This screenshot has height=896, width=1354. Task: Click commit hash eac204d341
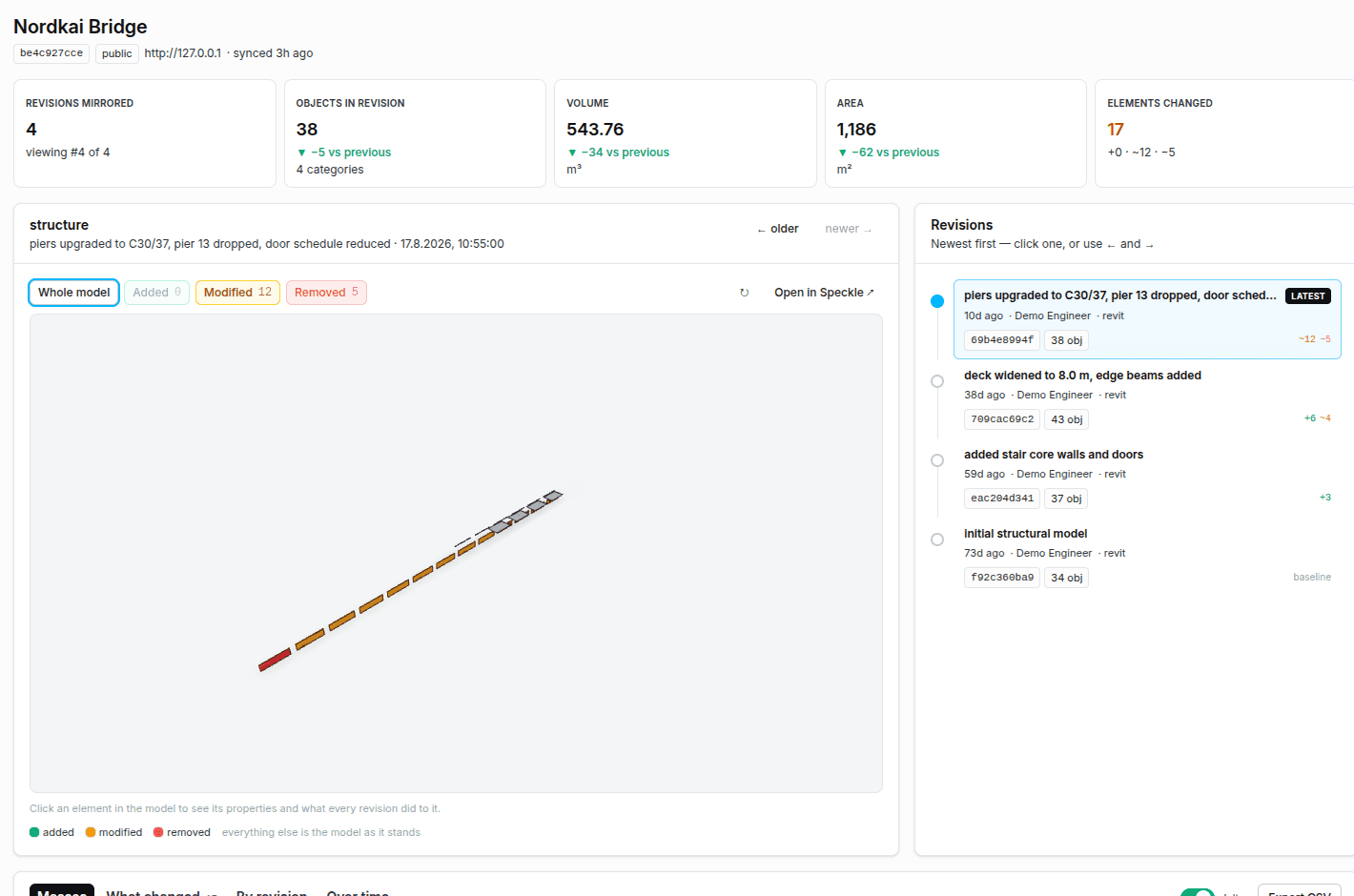(1002, 499)
